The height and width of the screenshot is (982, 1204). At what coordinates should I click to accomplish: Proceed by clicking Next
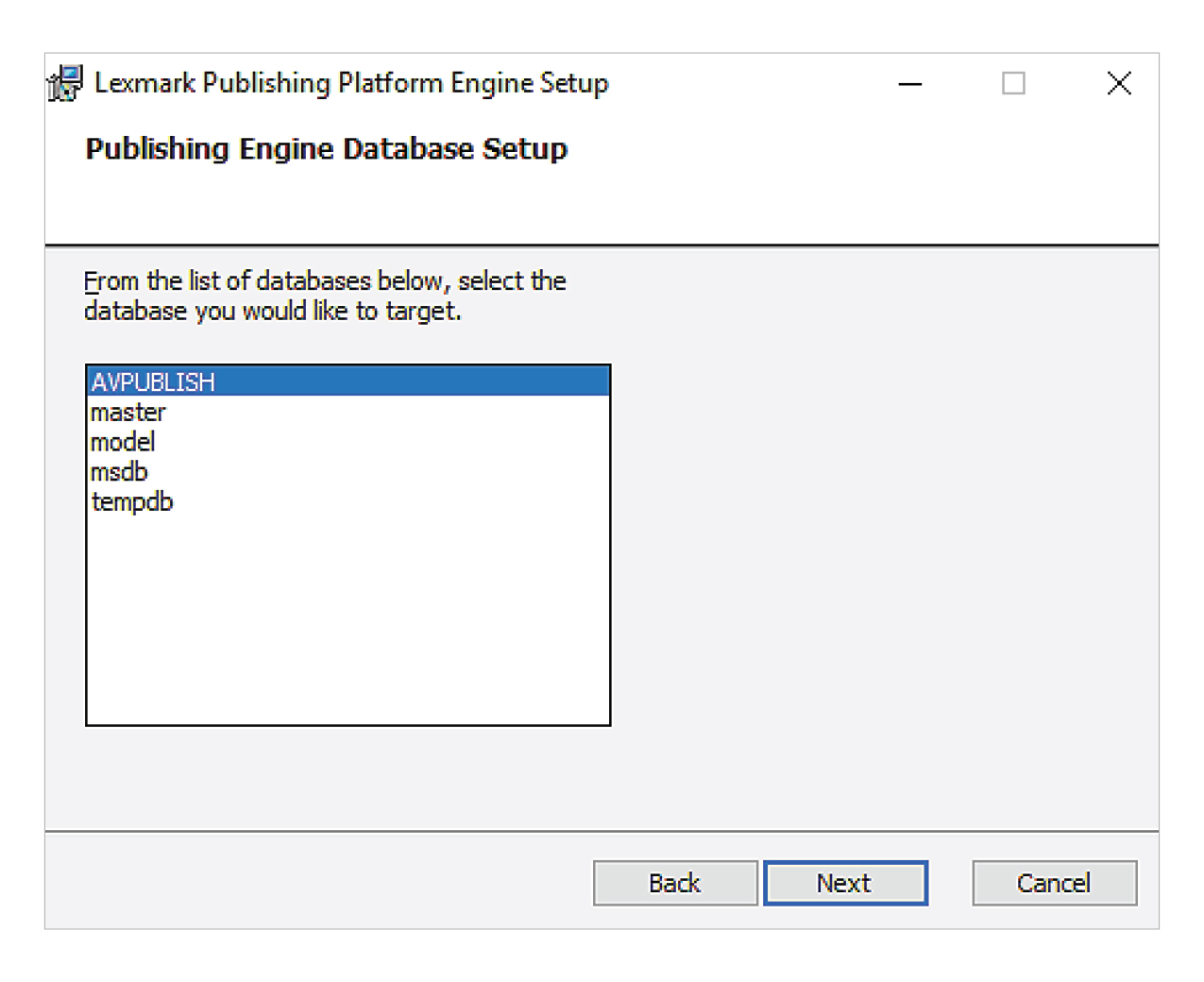(845, 883)
